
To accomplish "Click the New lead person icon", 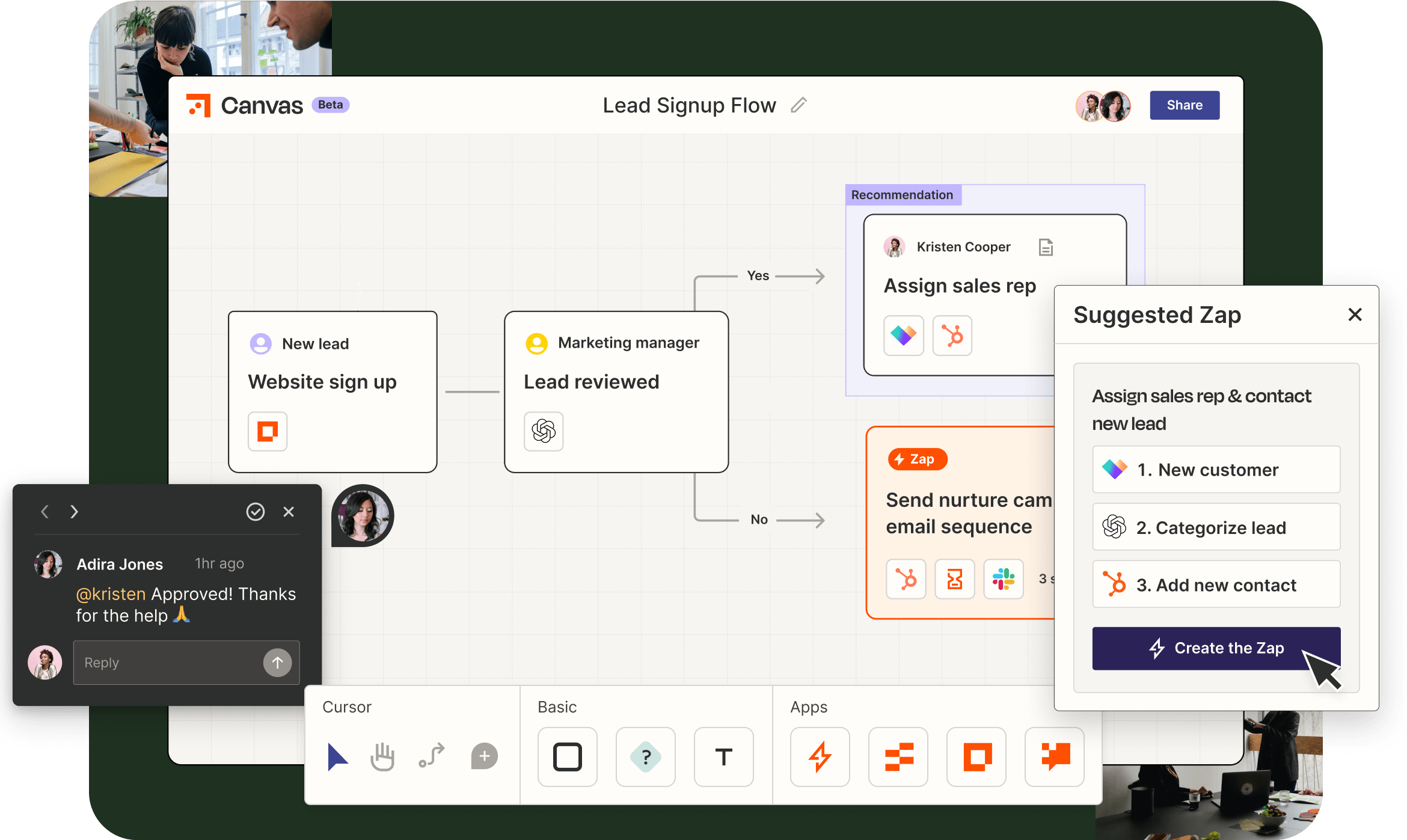I will [x=260, y=343].
